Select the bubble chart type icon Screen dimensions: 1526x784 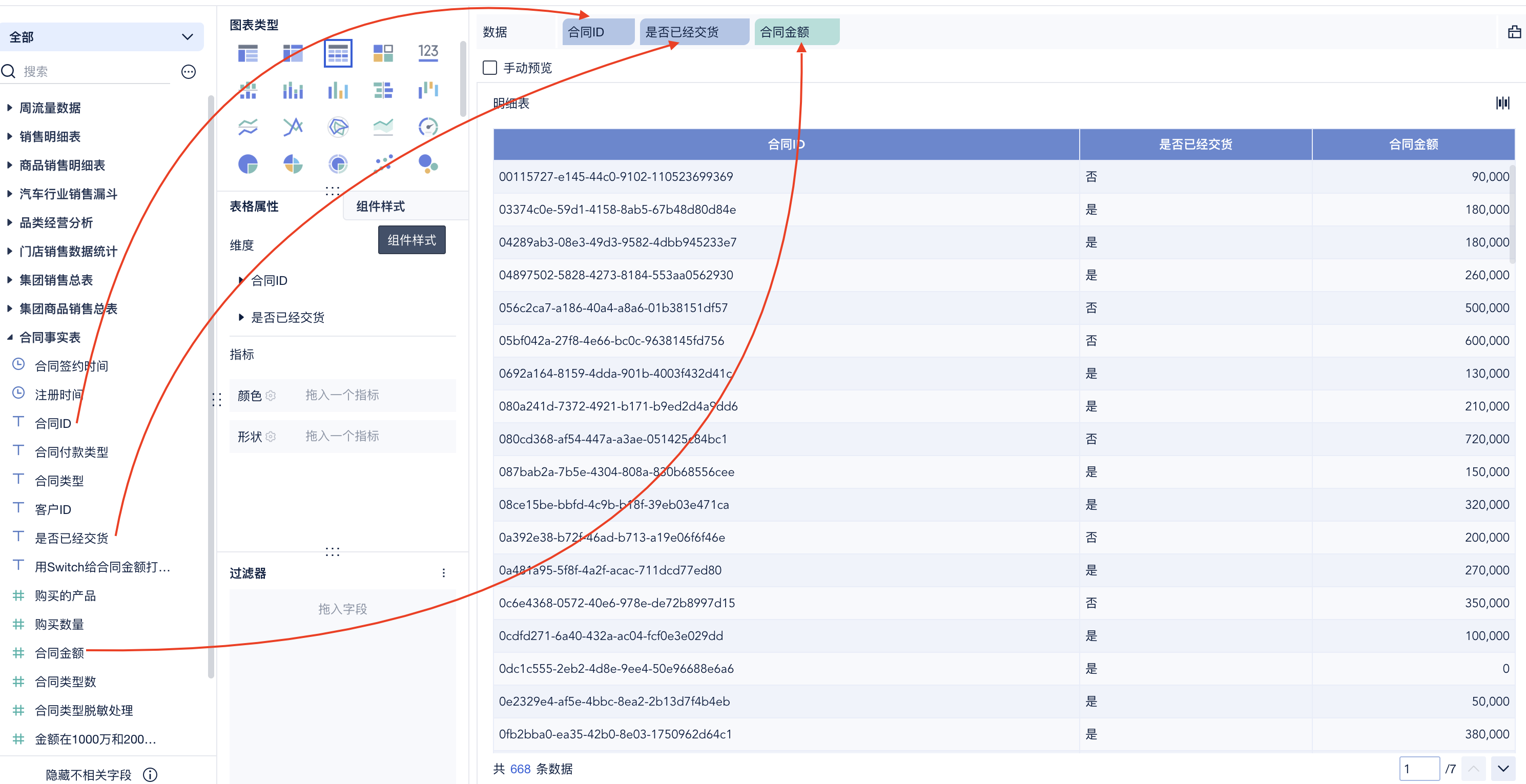[428, 164]
